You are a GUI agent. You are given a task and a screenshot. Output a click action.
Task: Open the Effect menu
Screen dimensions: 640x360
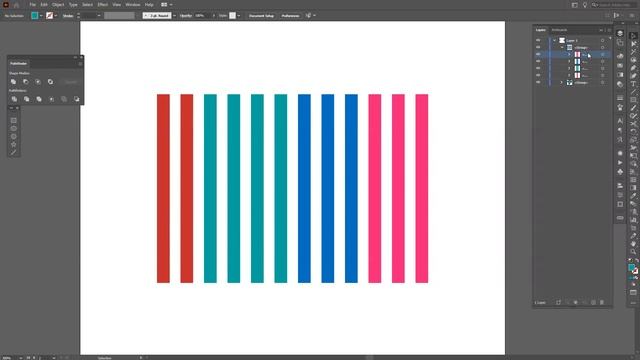pyautogui.click(x=102, y=4)
